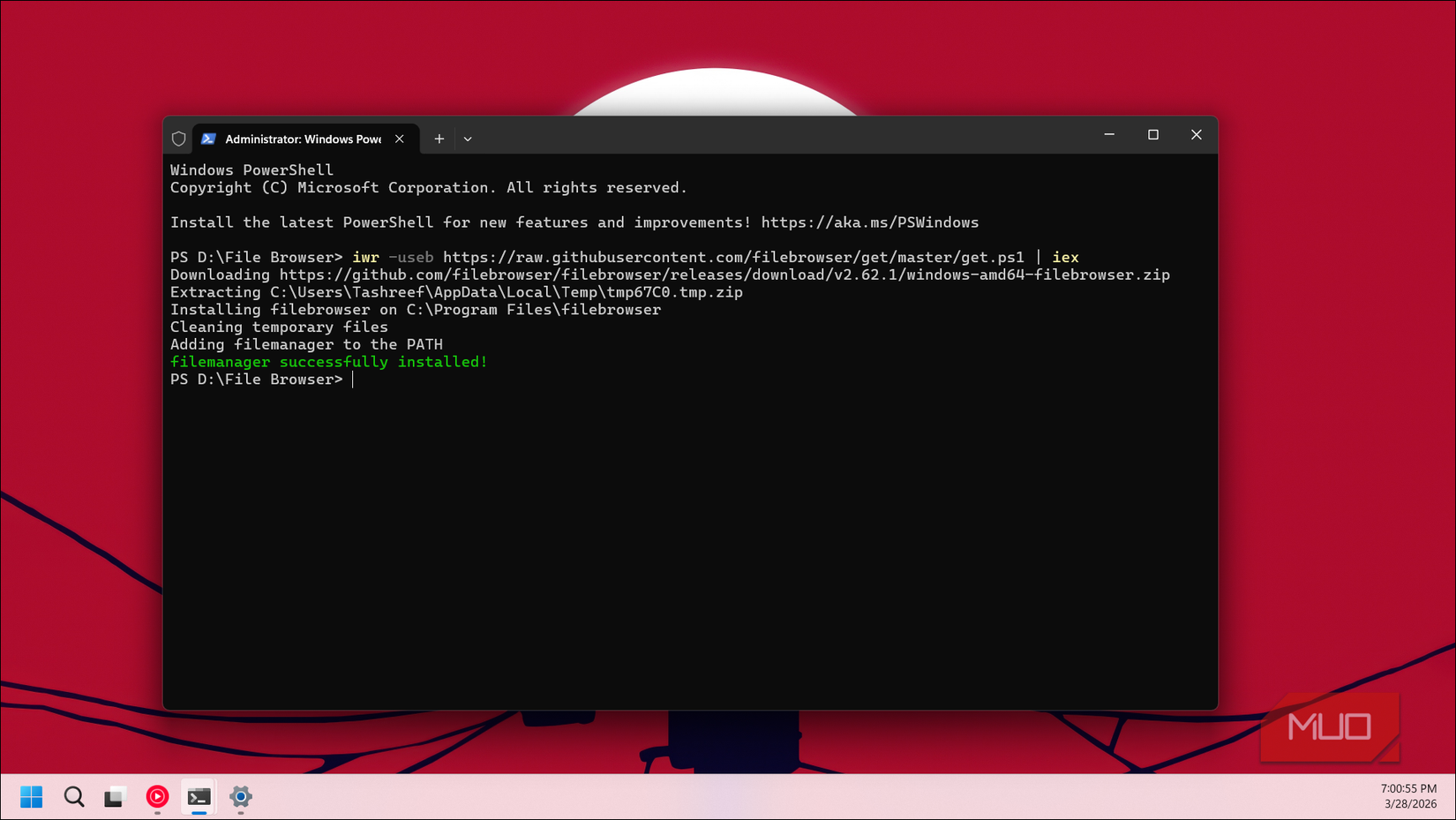The image size is (1456, 820).
Task: Open Windows Search from the taskbar
Action: 73,796
